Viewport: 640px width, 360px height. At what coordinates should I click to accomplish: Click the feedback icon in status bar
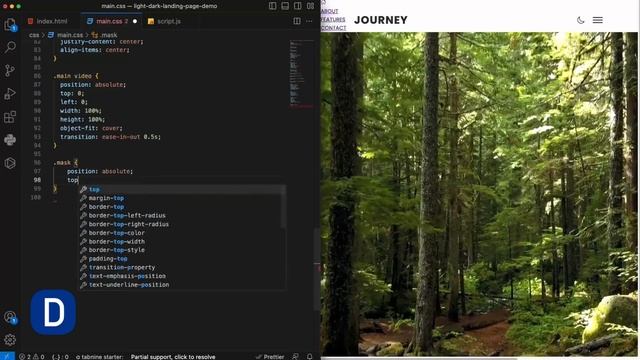[x=296, y=357]
